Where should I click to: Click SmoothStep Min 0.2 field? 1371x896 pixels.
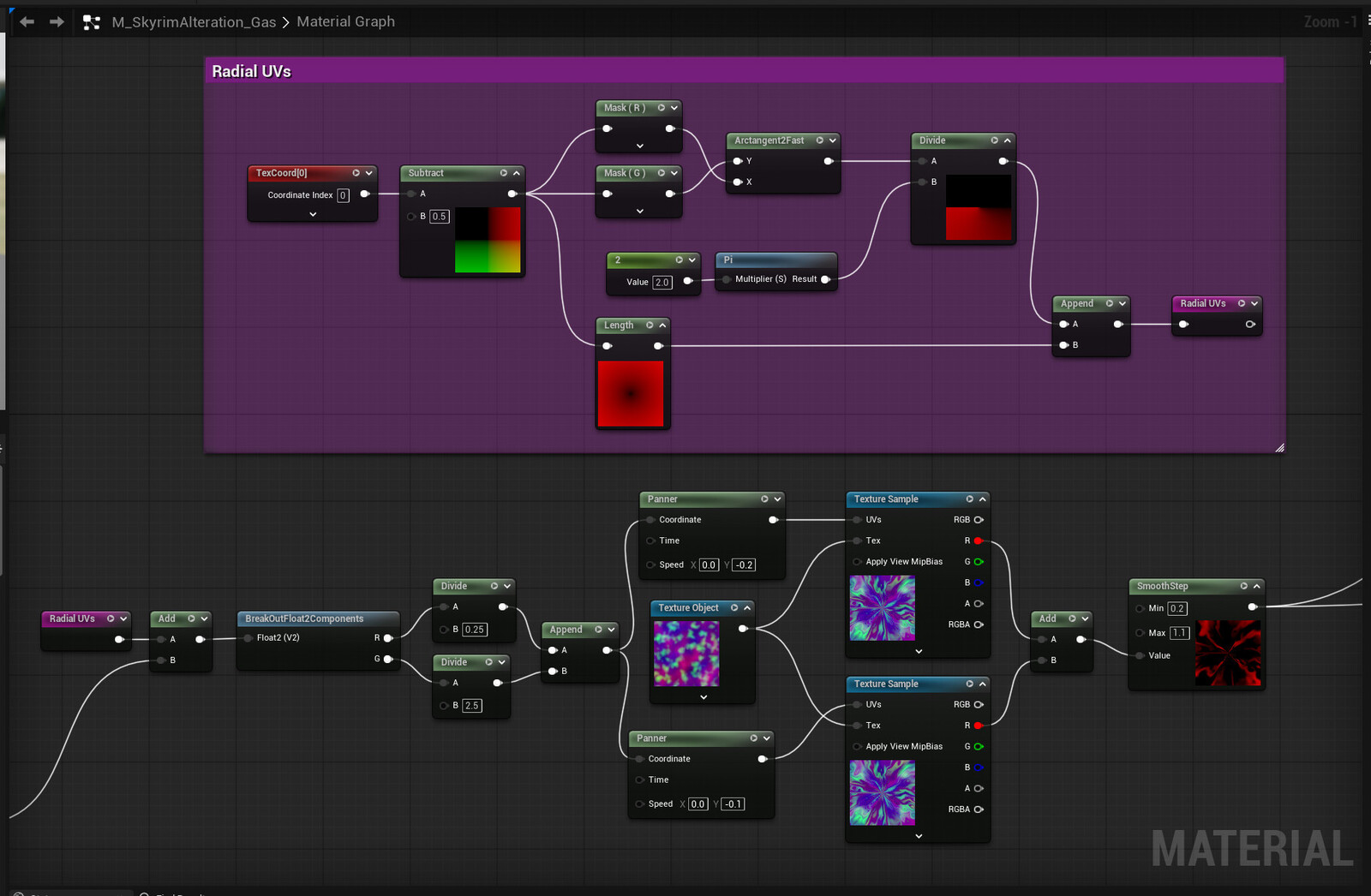pyautogui.click(x=1177, y=609)
